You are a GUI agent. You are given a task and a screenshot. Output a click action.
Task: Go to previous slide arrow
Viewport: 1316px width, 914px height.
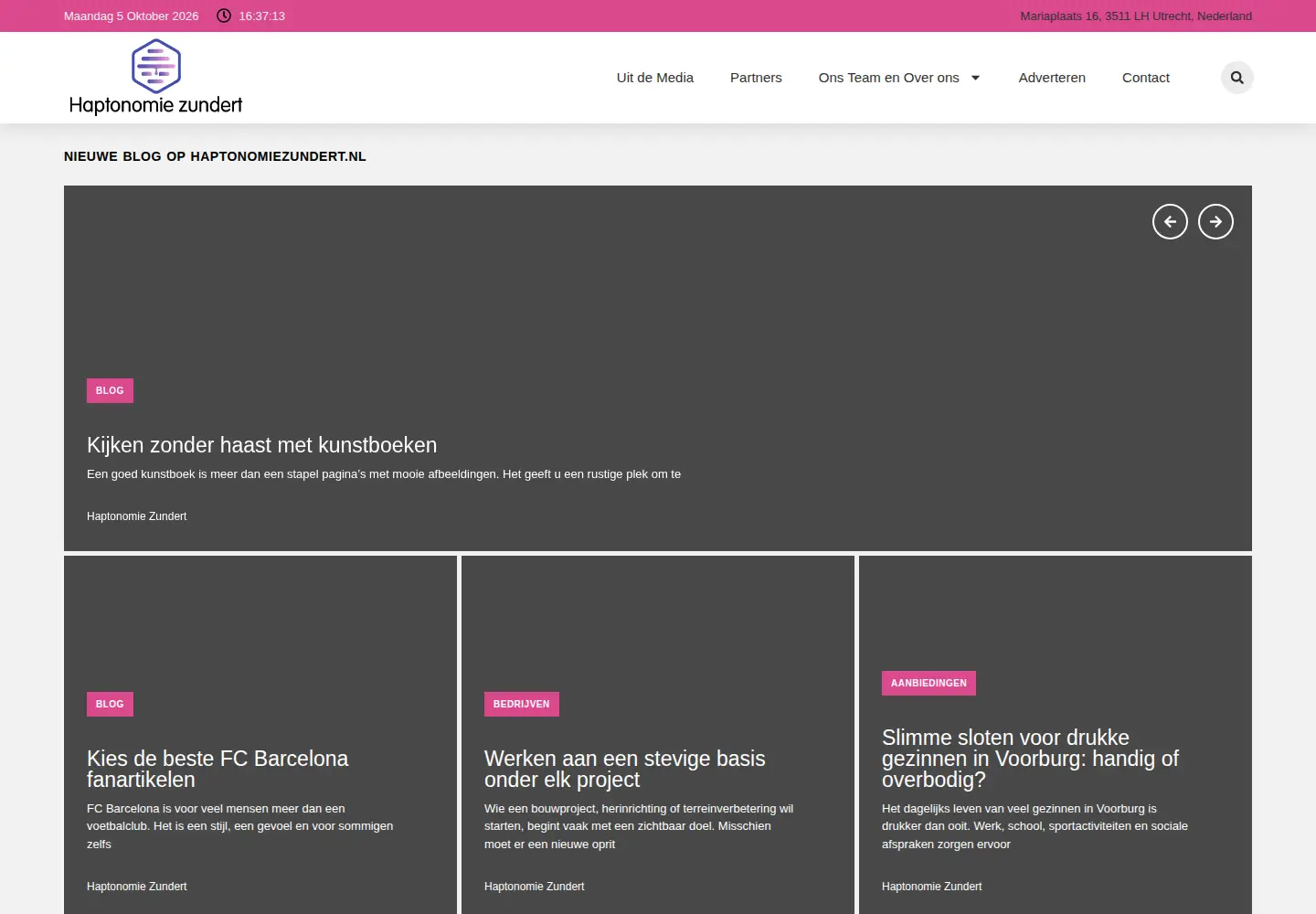(1170, 221)
